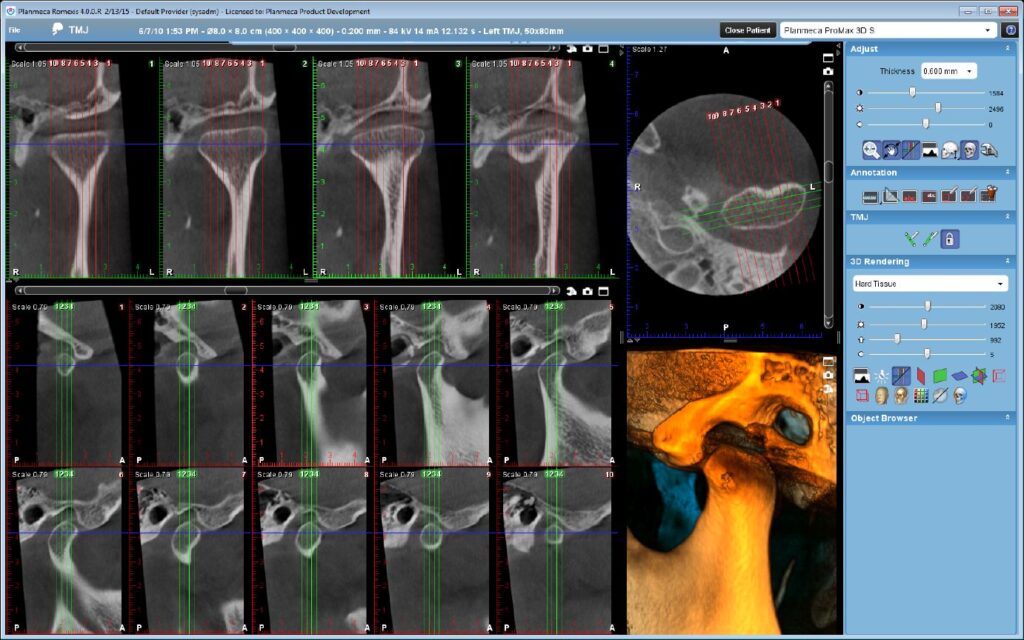Toggle the TMJ lock button
This screenshot has height=640, width=1024.
tap(950, 239)
